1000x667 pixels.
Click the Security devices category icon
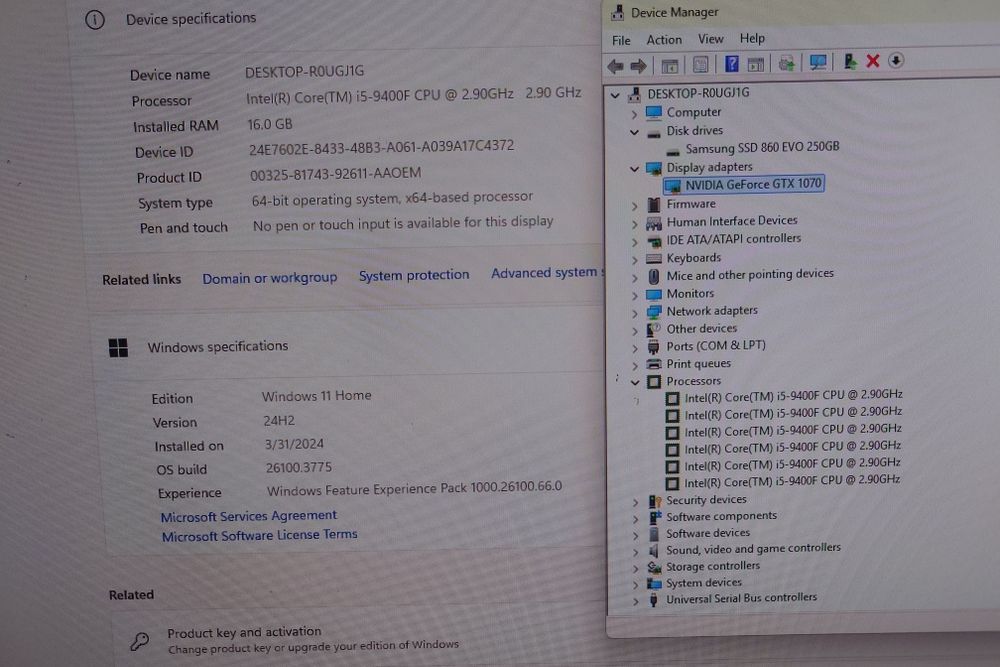pyautogui.click(x=654, y=501)
